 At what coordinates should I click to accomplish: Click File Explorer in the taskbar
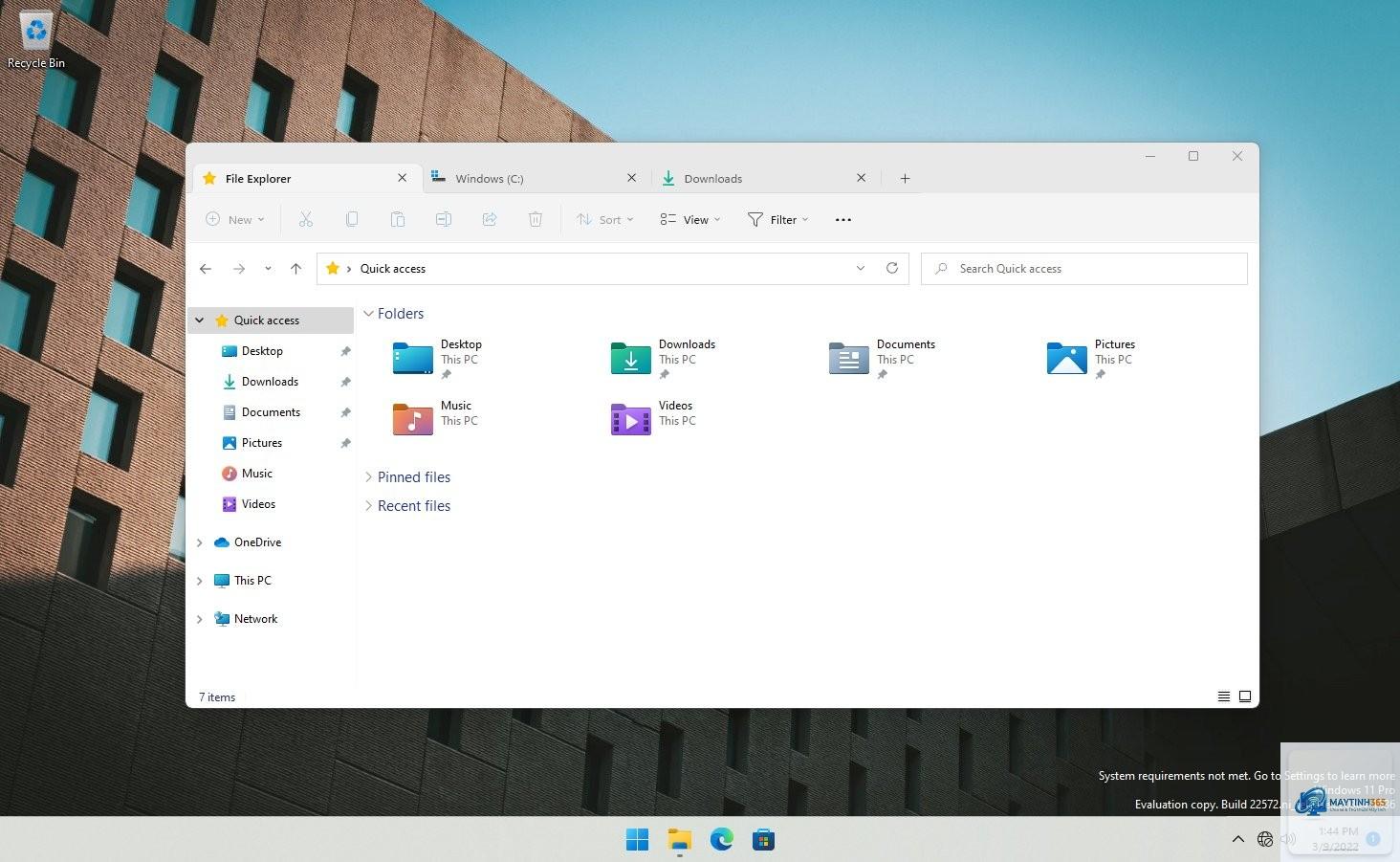pos(679,840)
